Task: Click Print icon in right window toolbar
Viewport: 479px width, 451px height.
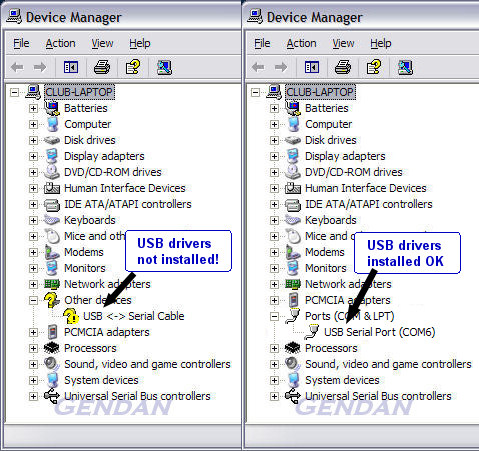Action: coord(343,67)
